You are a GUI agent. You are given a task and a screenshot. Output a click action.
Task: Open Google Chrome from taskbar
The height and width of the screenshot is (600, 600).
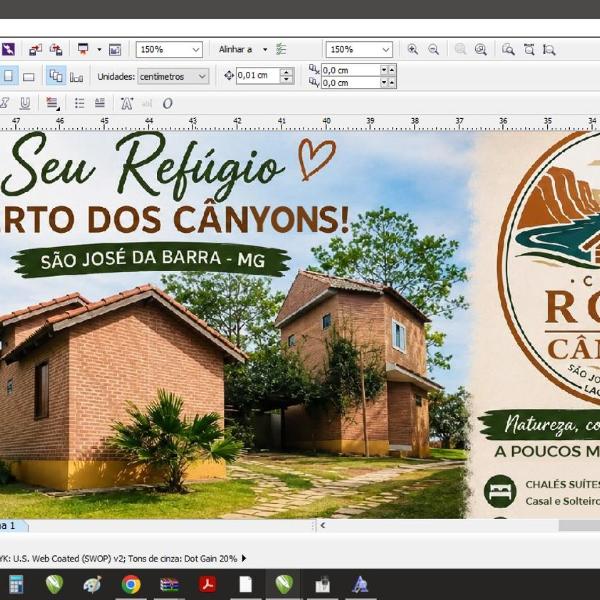131,584
